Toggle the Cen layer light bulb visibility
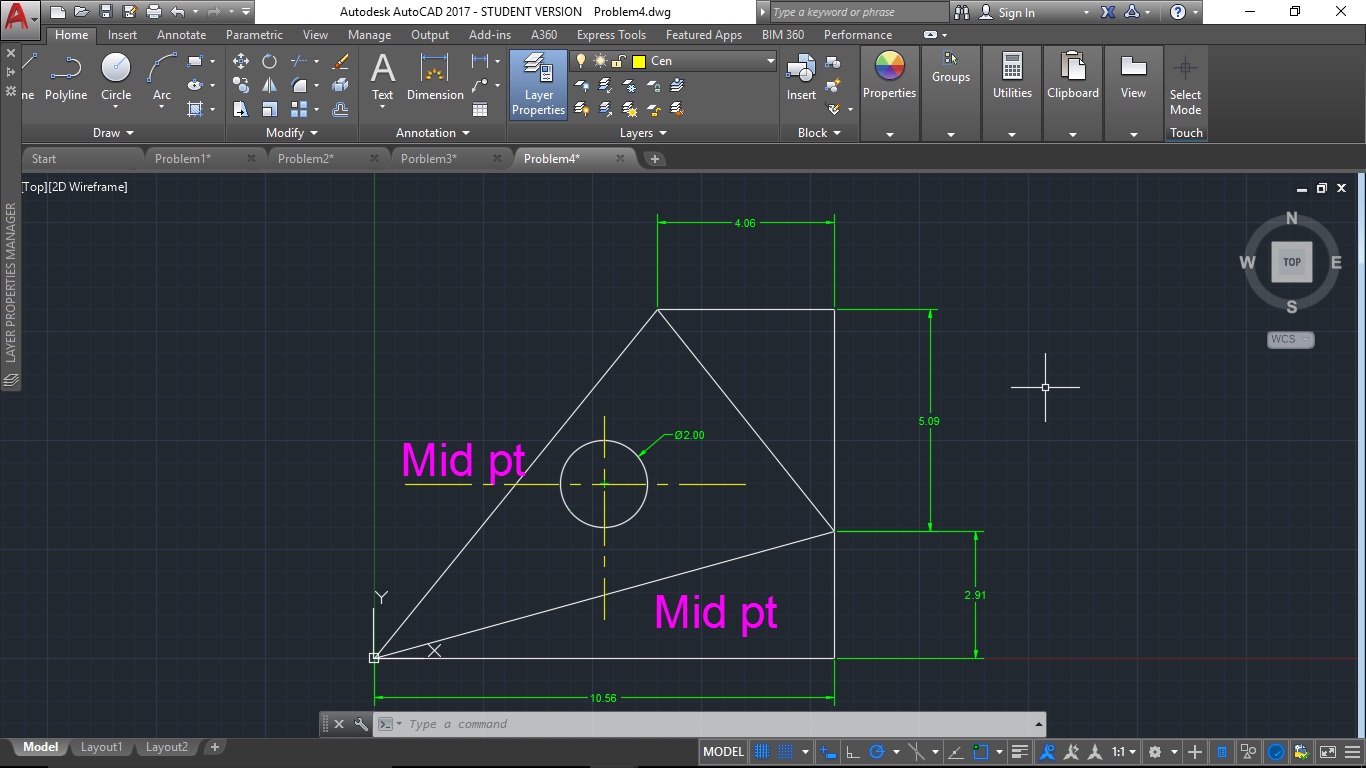1366x768 pixels. pyautogui.click(x=580, y=61)
